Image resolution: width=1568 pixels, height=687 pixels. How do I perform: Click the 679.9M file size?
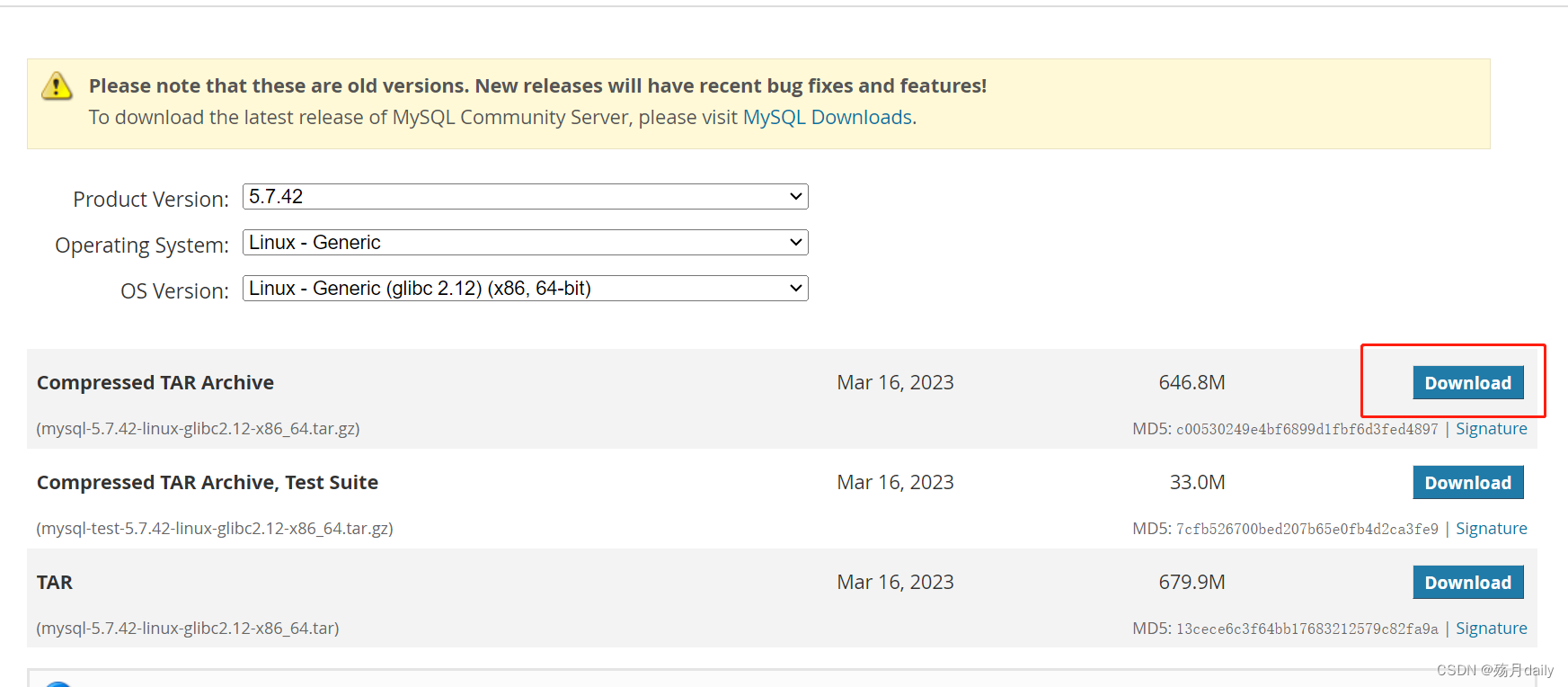click(1192, 583)
